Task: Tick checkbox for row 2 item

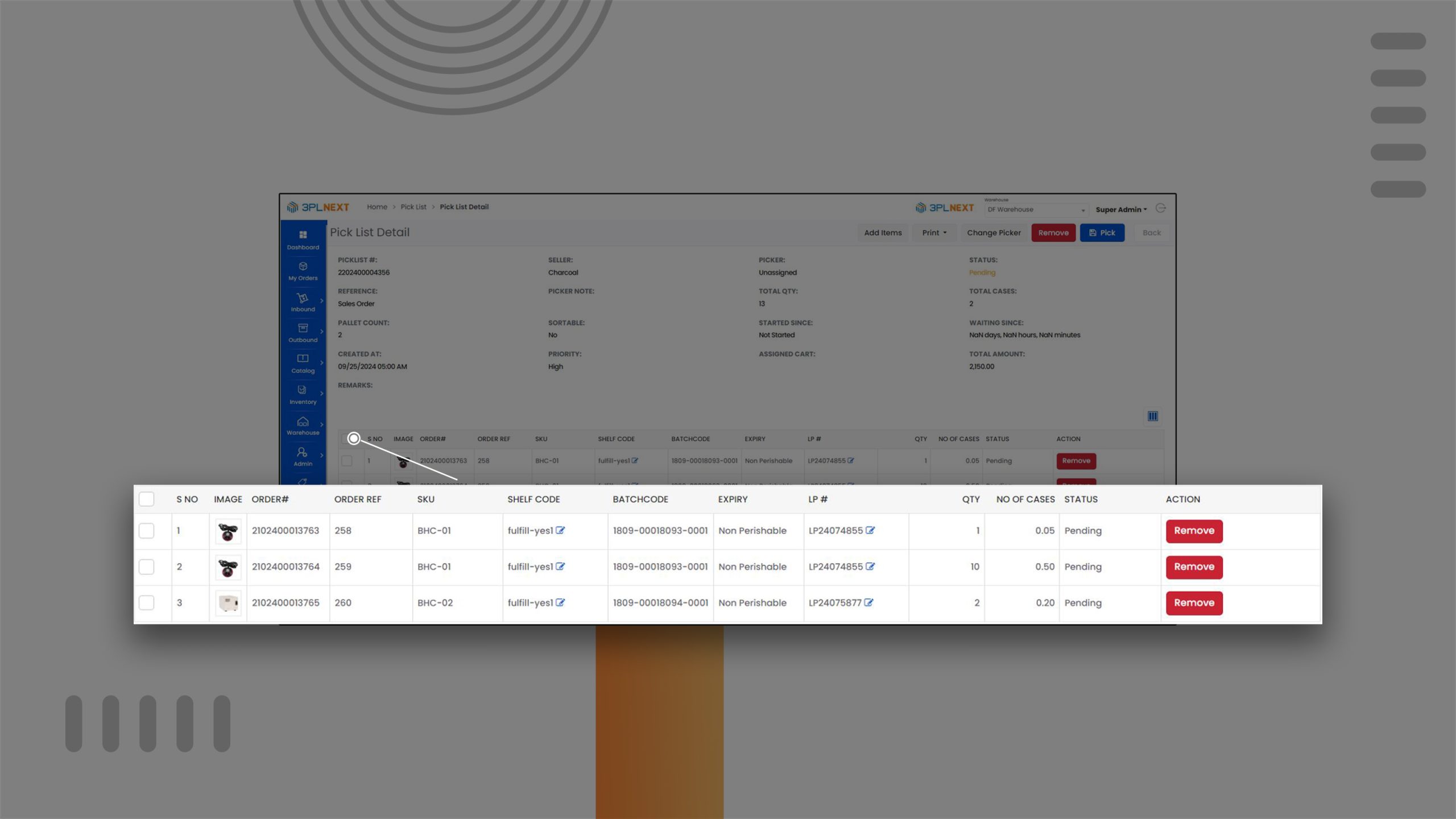Action: click(x=146, y=566)
